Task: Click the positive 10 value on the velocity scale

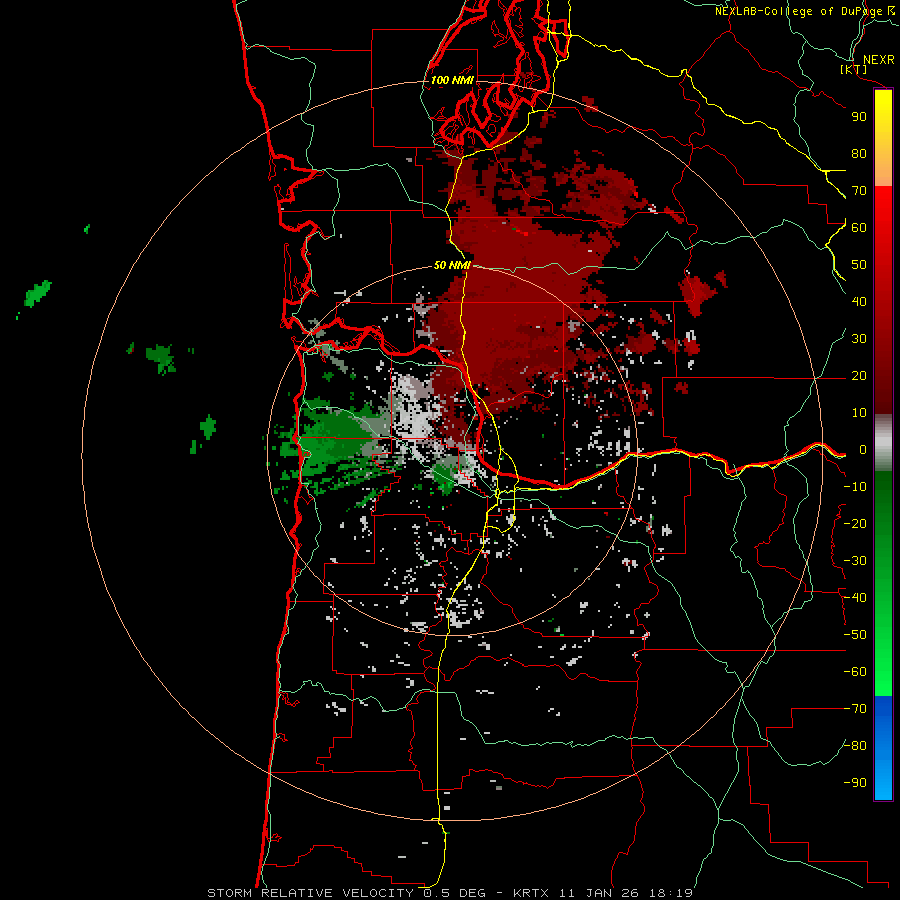Action: tap(859, 413)
